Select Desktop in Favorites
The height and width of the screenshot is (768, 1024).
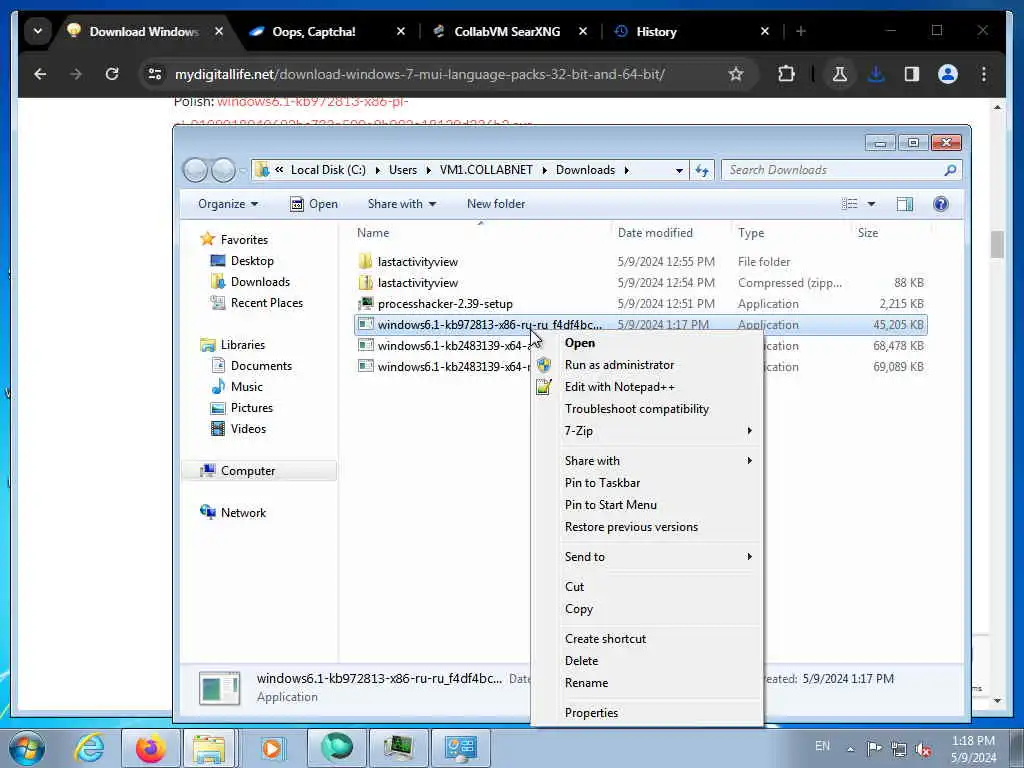click(x=252, y=261)
